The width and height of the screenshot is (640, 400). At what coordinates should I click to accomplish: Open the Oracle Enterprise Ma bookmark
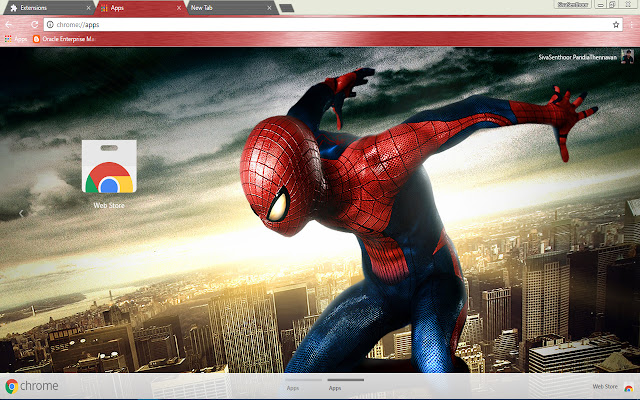(64, 39)
